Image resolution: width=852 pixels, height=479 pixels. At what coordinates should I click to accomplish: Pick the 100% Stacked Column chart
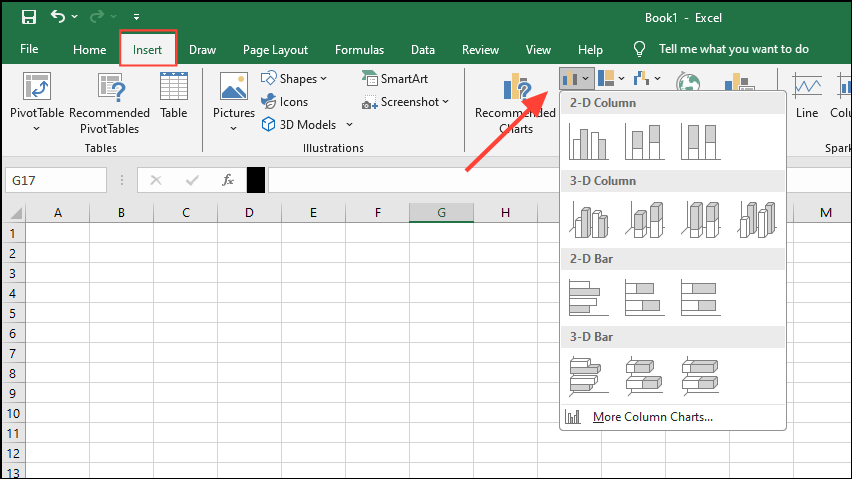click(x=700, y=141)
